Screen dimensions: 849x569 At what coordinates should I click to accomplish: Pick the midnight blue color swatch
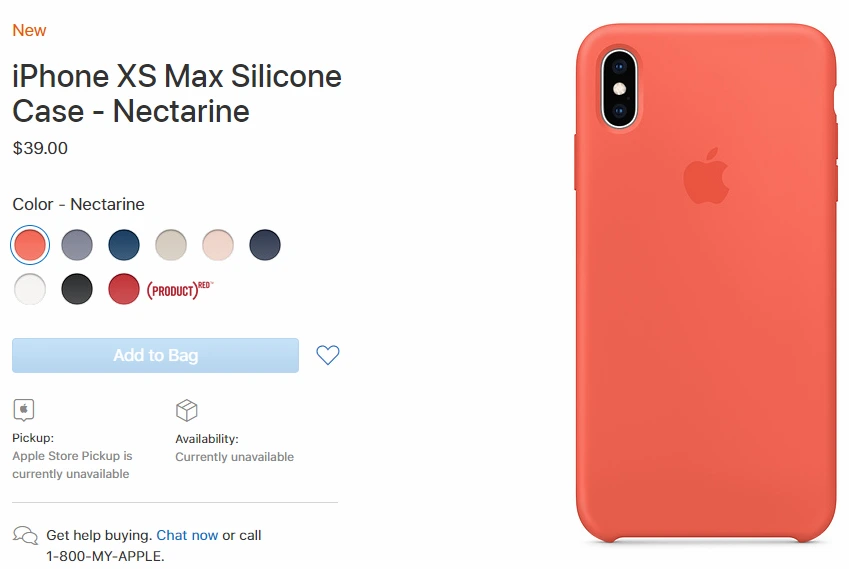tap(265, 245)
